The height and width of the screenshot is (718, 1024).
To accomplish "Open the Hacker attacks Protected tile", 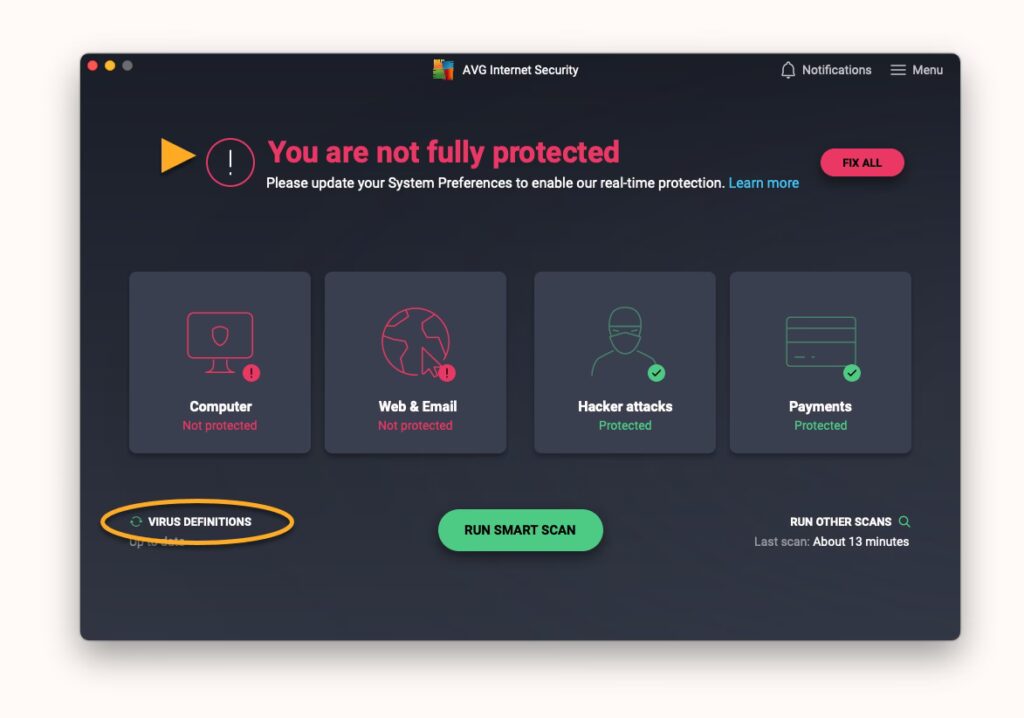I will point(625,363).
